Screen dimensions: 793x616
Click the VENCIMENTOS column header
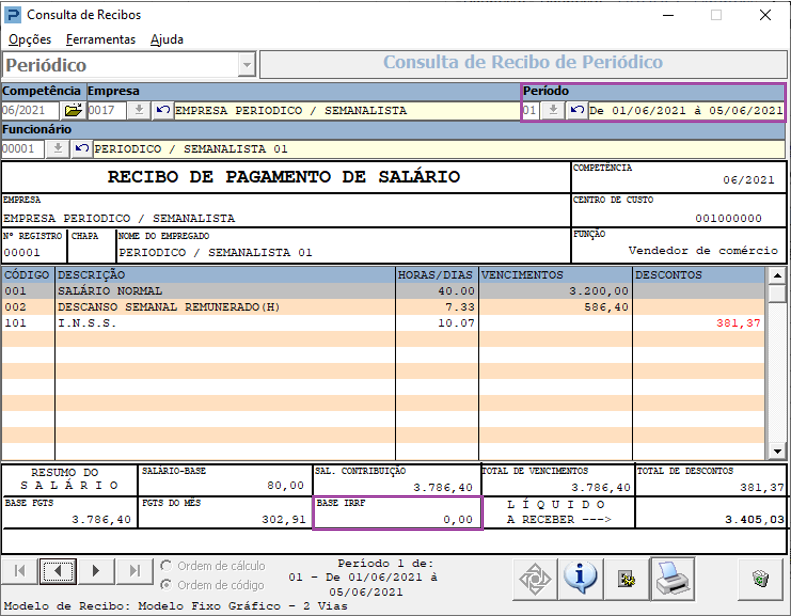pyautogui.click(x=555, y=275)
